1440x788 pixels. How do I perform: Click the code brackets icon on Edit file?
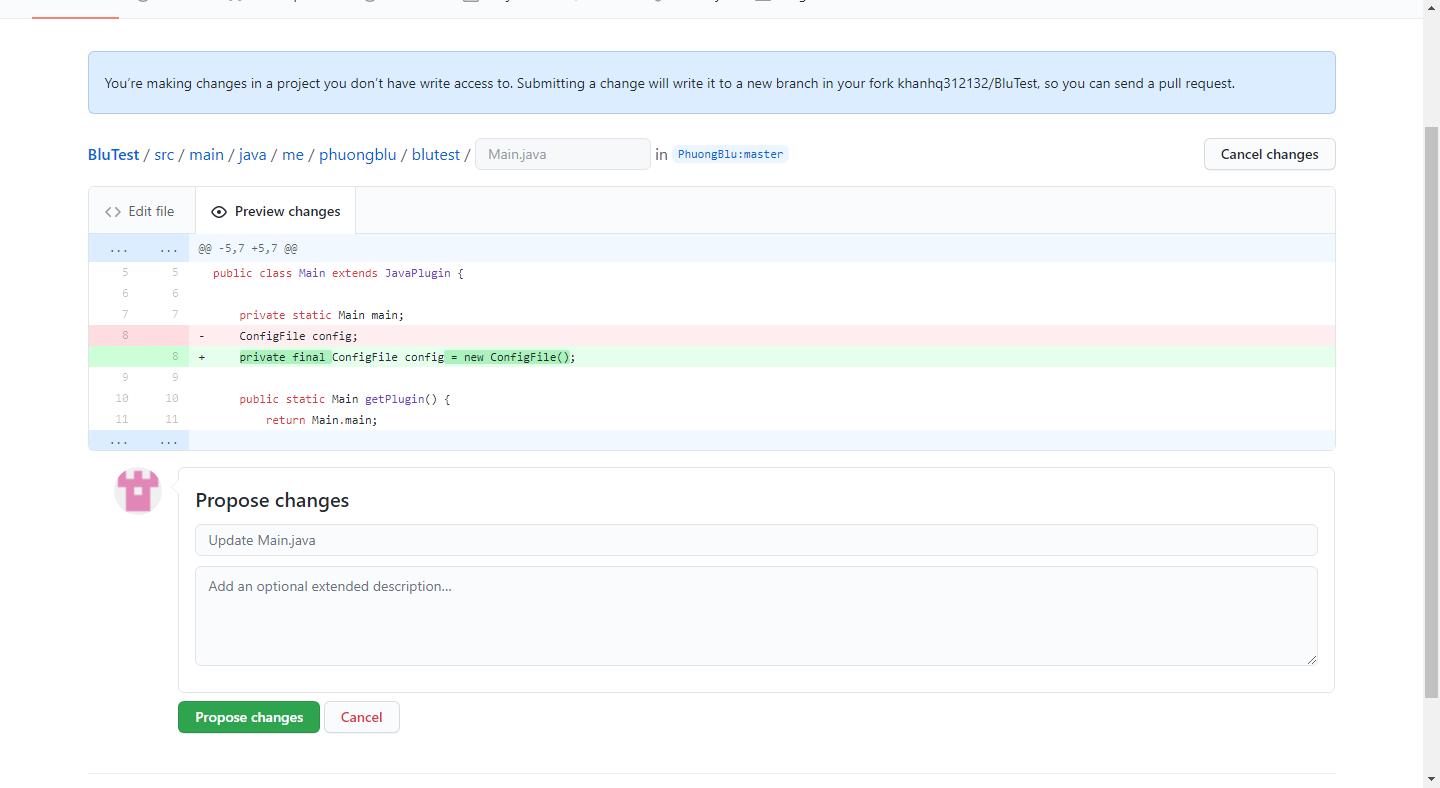click(113, 212)
